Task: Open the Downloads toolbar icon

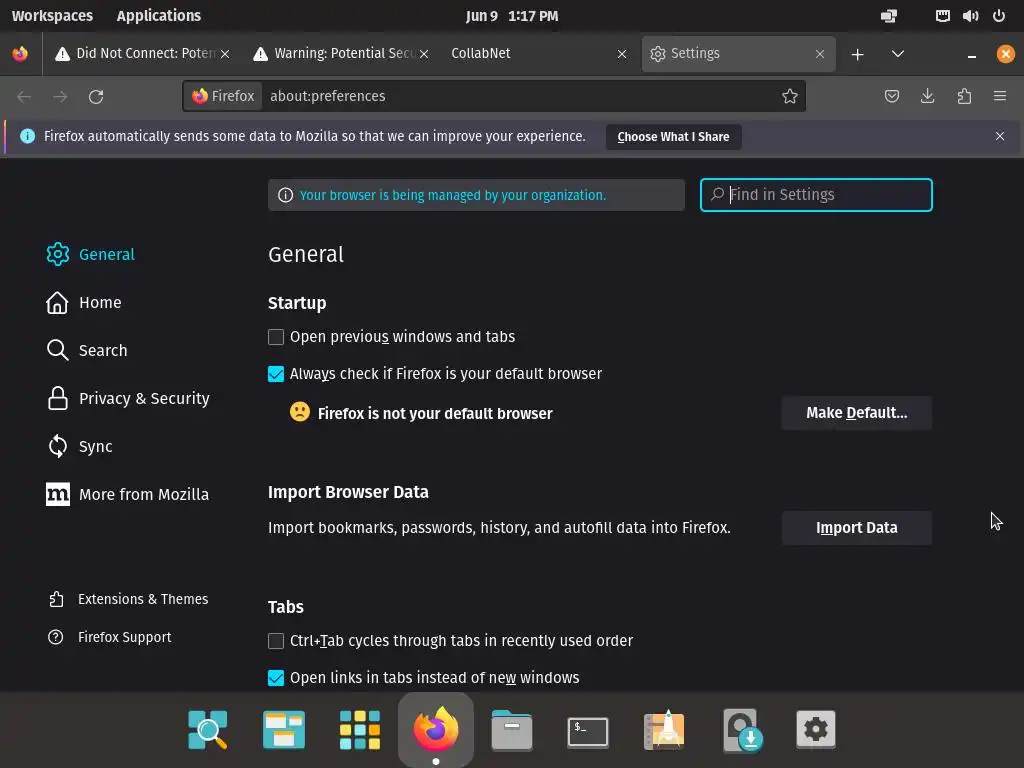Action: (x=928, y=96)
